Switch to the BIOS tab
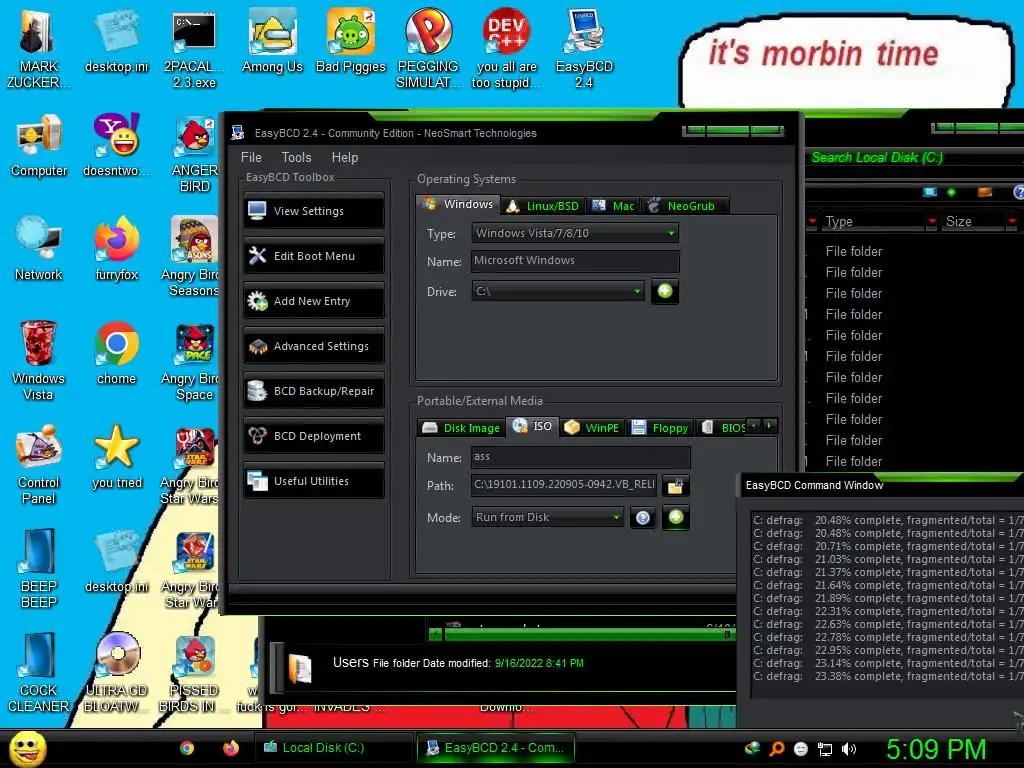Image resolution: width=1024 pixels, height=768 pixels. tap(723, 428)
